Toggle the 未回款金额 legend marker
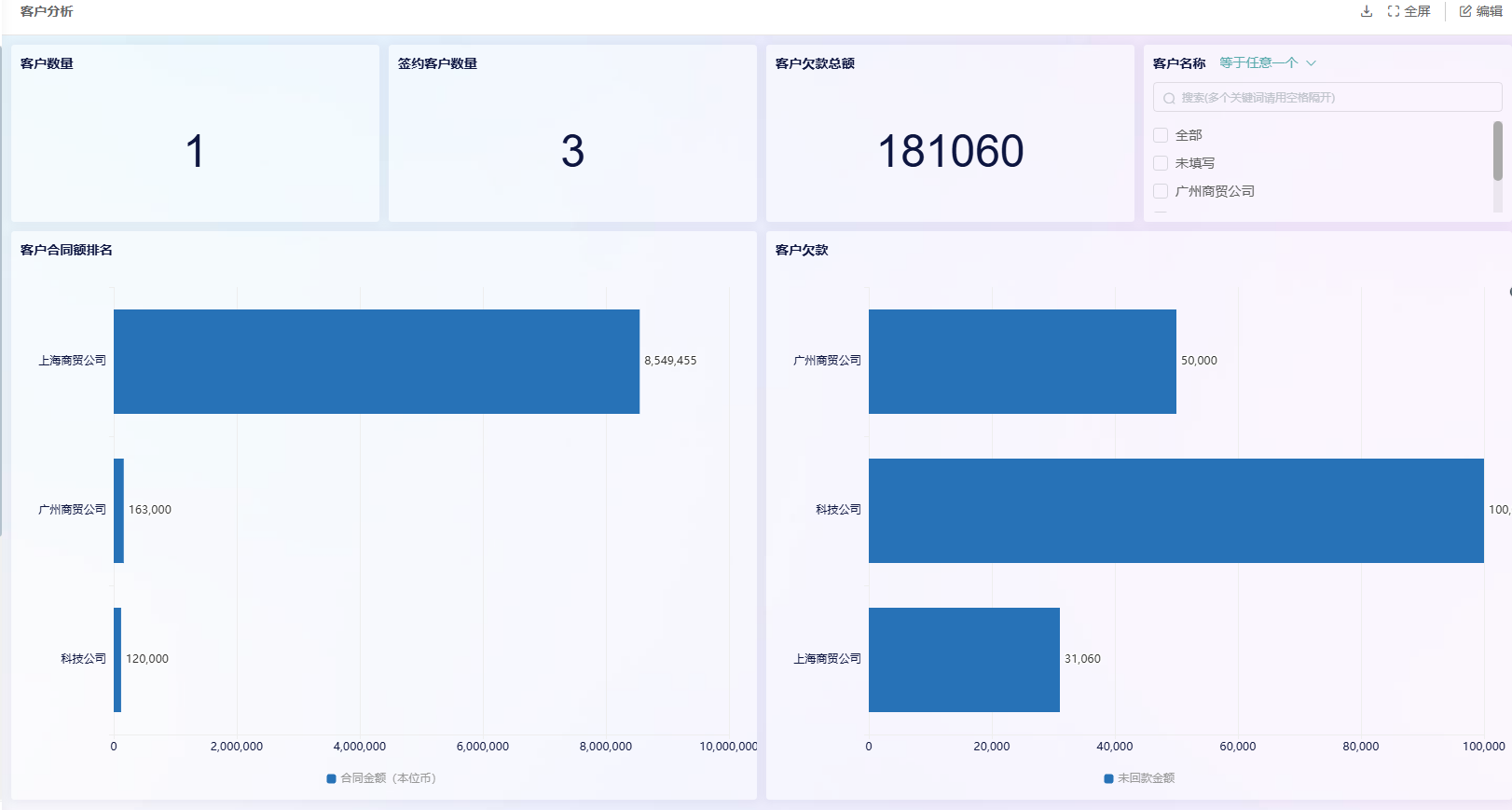This screenshot has width=1512, height=810. click(x=1108, y=778)
